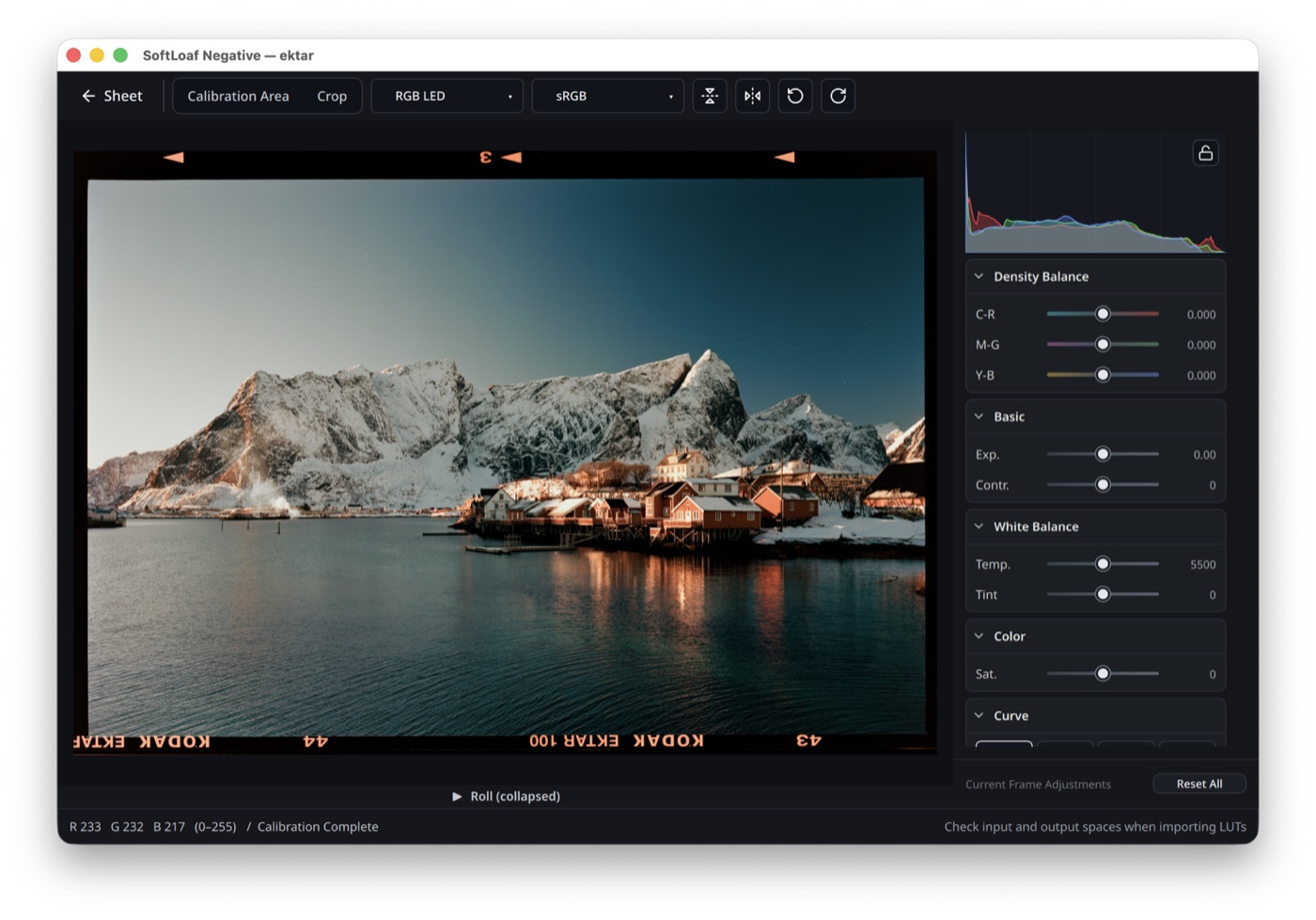
Task: Select the Calibration Area mode
Action: (238, 96)
